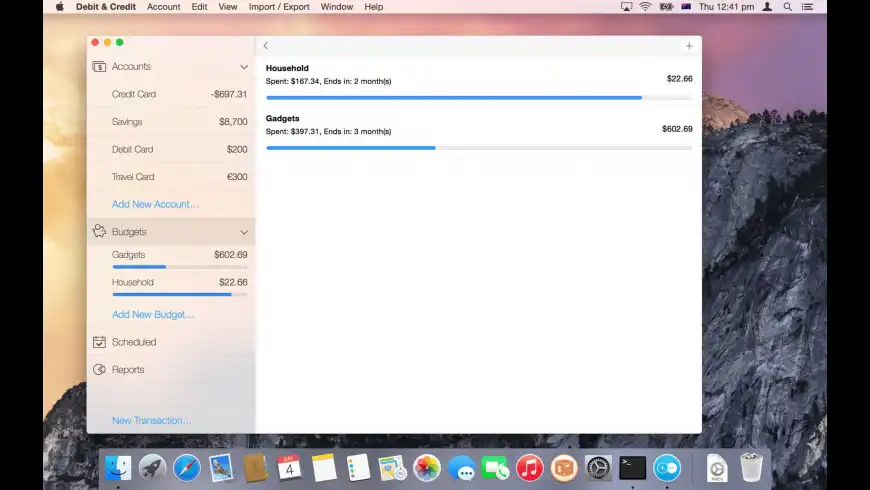870x490 pixels.
Task: Open Launchpad from the Dock
Action: pyautogui.click(x=152, y=468)
